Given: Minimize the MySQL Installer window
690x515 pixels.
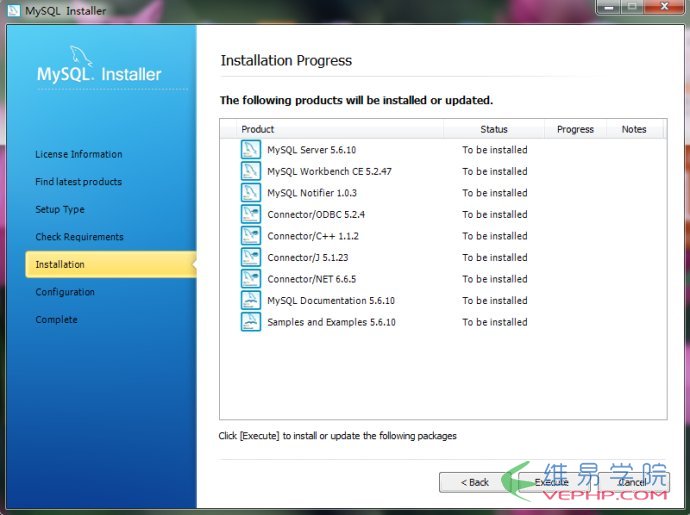Looking at the screenshot, I should coord(609,7).
